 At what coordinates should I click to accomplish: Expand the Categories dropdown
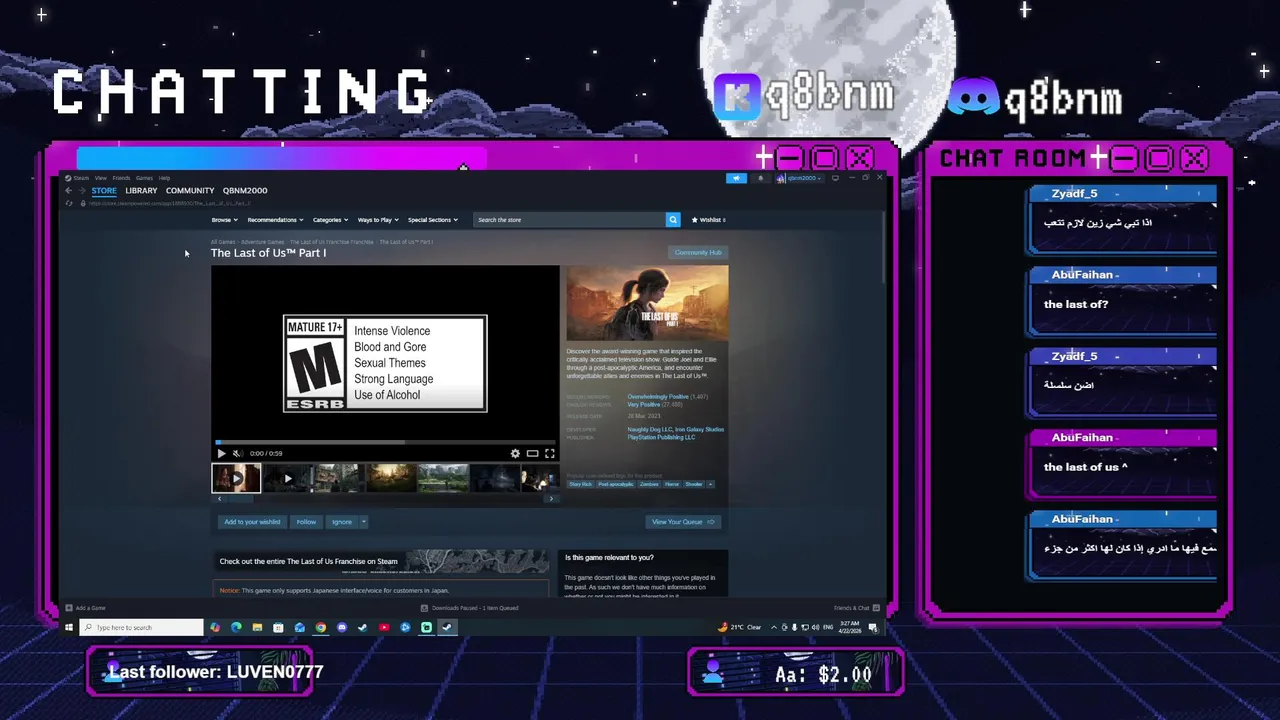330,219
